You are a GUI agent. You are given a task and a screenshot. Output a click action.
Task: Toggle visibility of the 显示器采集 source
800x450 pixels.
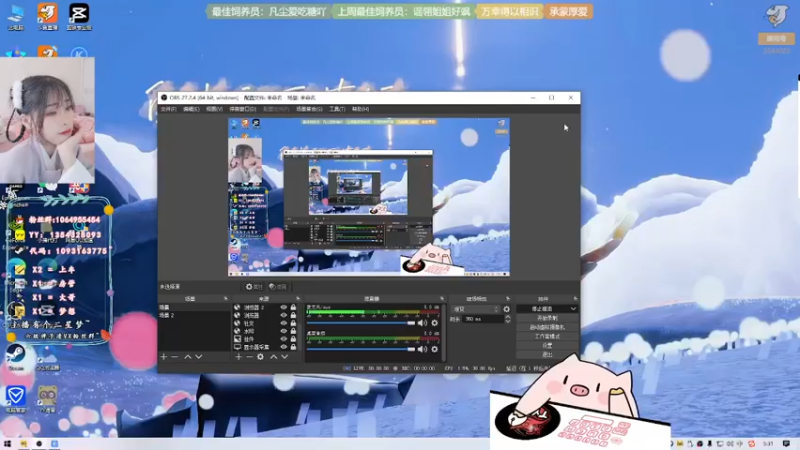click(284, 347)
